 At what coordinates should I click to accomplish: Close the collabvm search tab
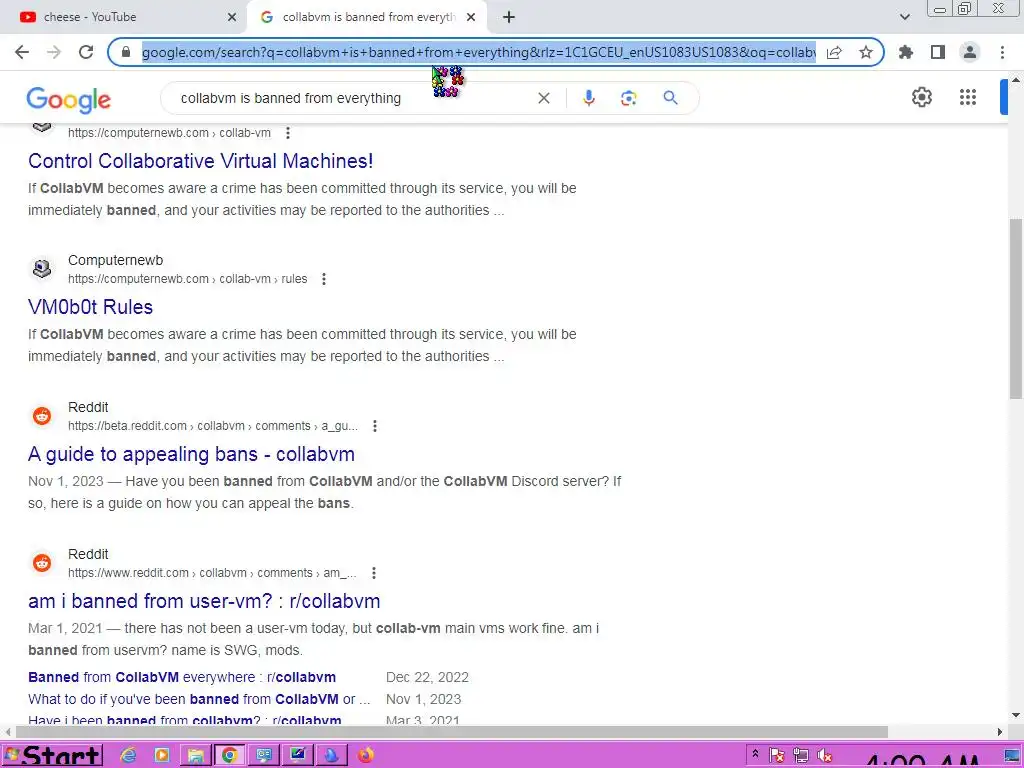click(471, 17)
